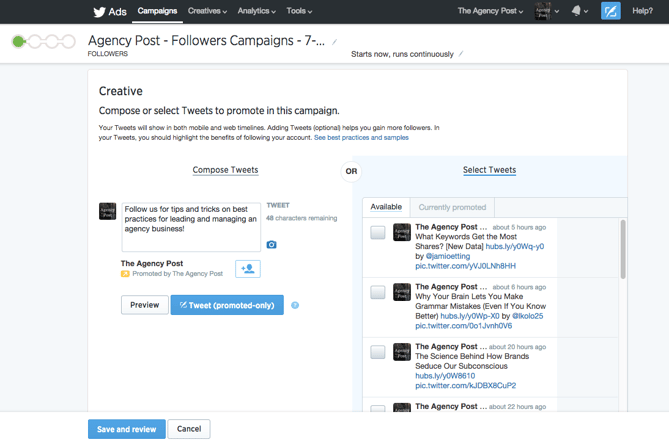Open 'See best practices and samples' link
Viewport: 669px width, 445px height.
[x=361, y=137]
